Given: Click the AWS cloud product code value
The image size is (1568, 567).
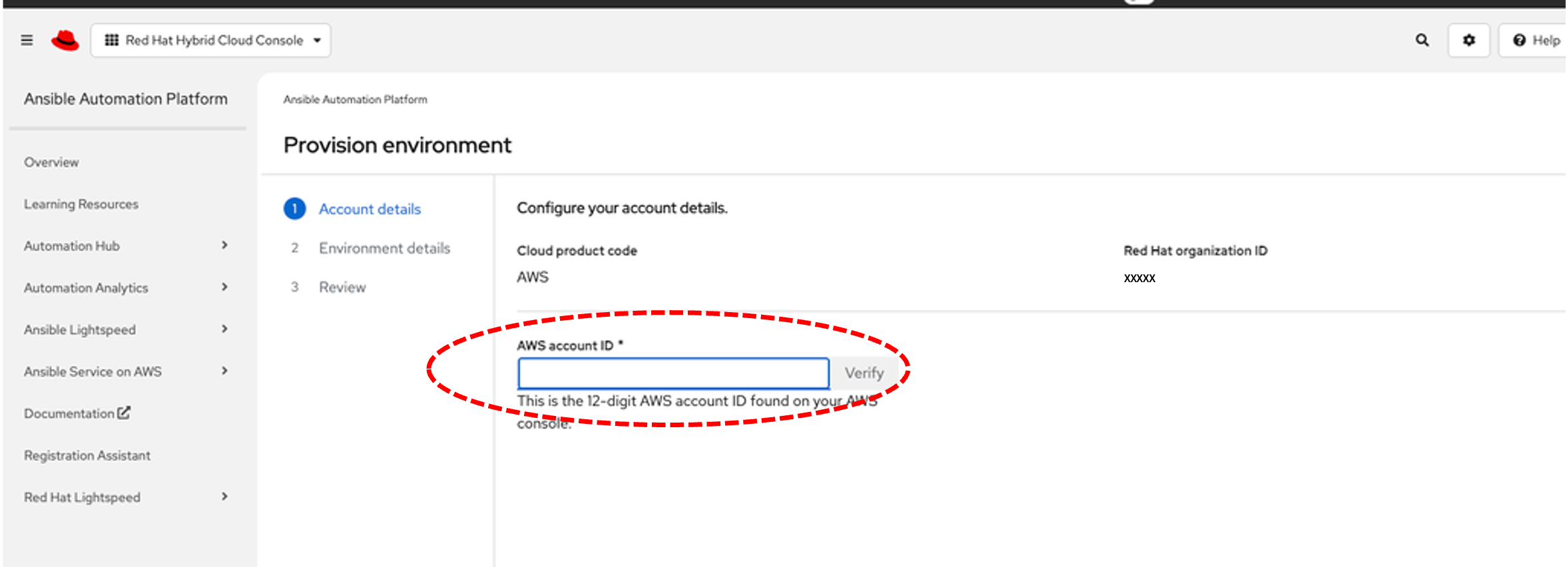Looking at the screenshot, I should [533, 278].
